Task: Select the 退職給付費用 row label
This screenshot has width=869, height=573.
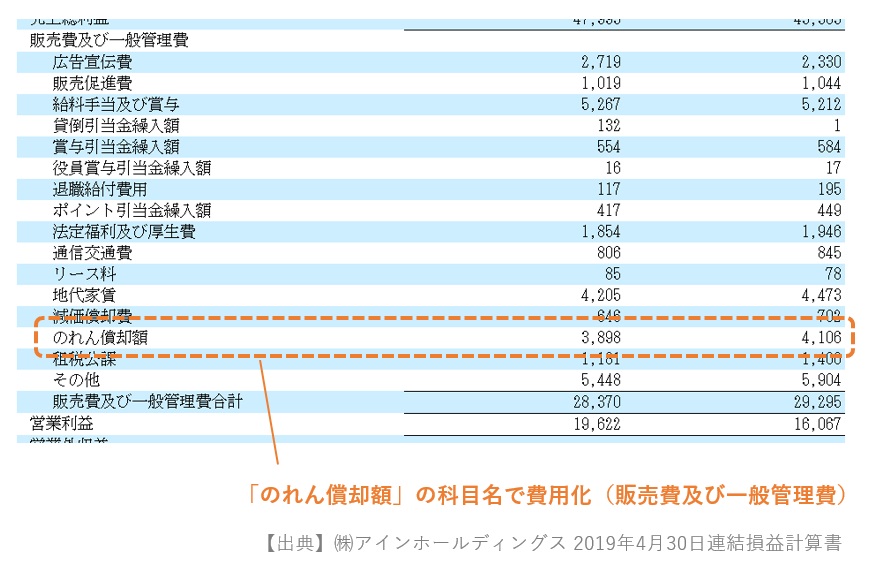Action: click(100, 189)
